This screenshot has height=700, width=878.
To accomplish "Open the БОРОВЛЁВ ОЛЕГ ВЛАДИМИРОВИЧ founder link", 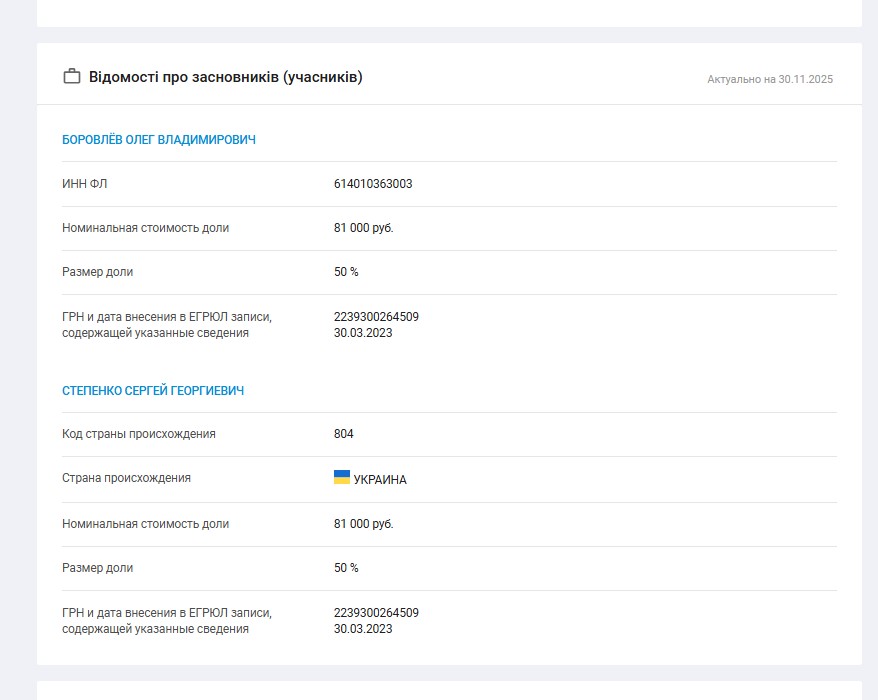I will (159, 140).
